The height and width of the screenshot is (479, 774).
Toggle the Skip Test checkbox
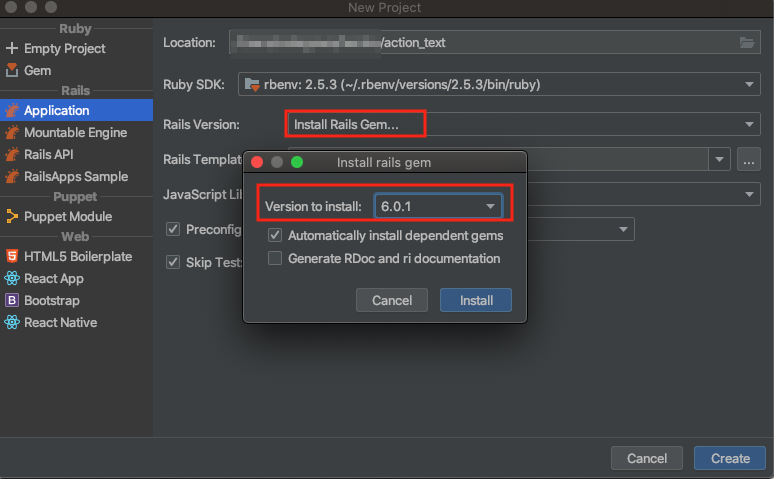tap(173, 262)
